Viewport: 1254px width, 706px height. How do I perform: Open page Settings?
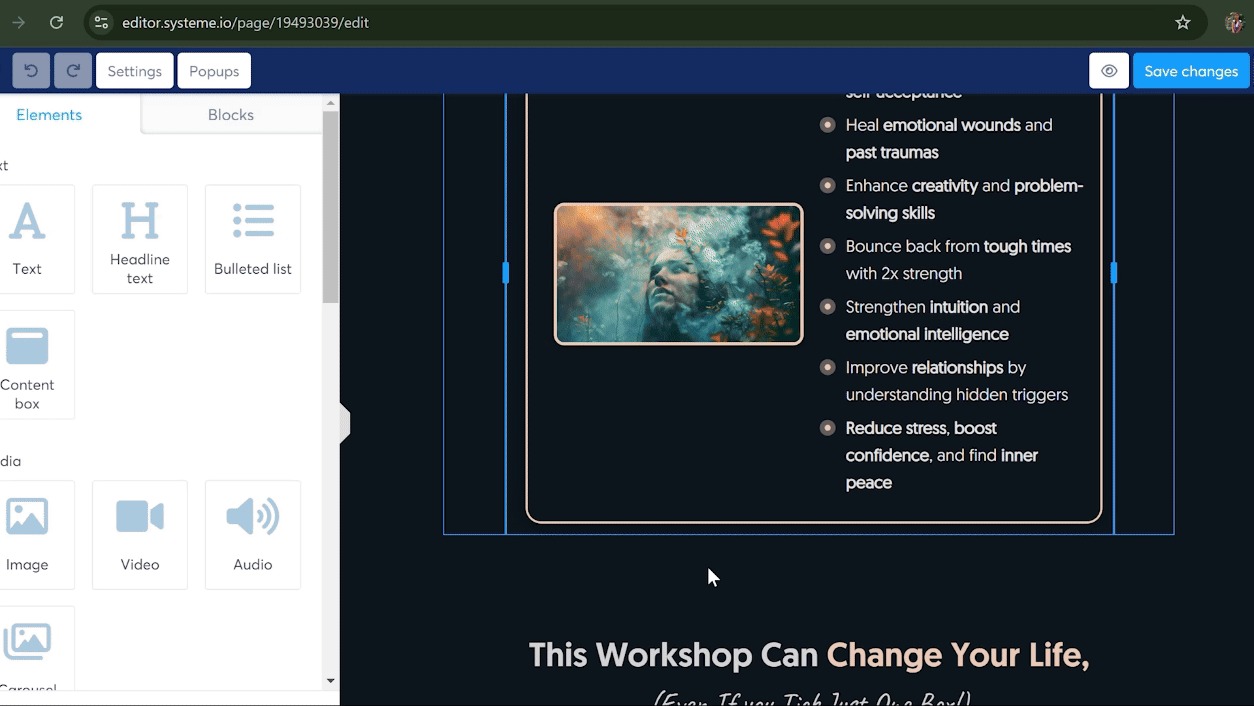(x=135, y=71)
